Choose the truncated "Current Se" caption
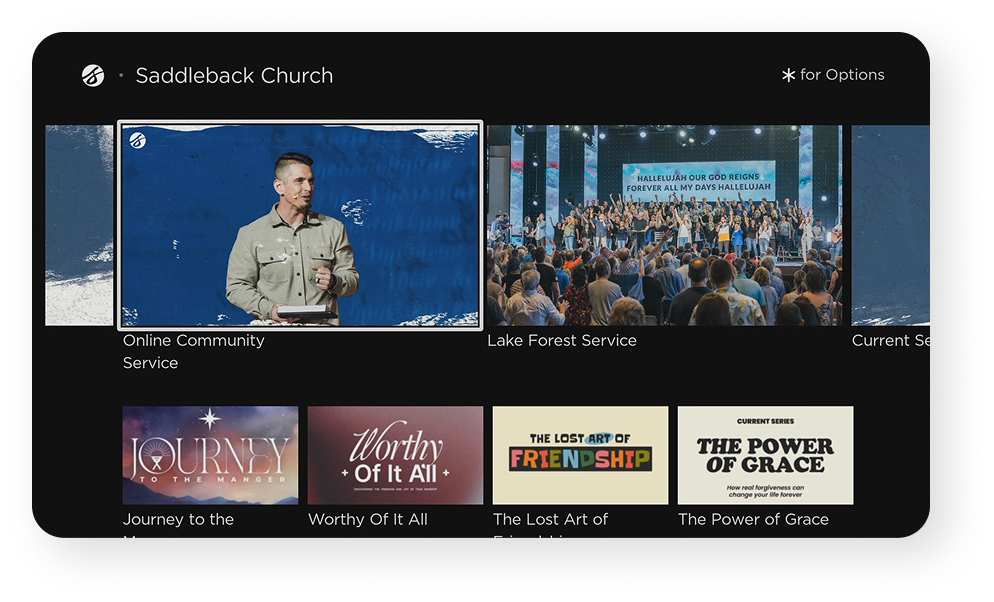The image size is (994, 602). point(890,341)
